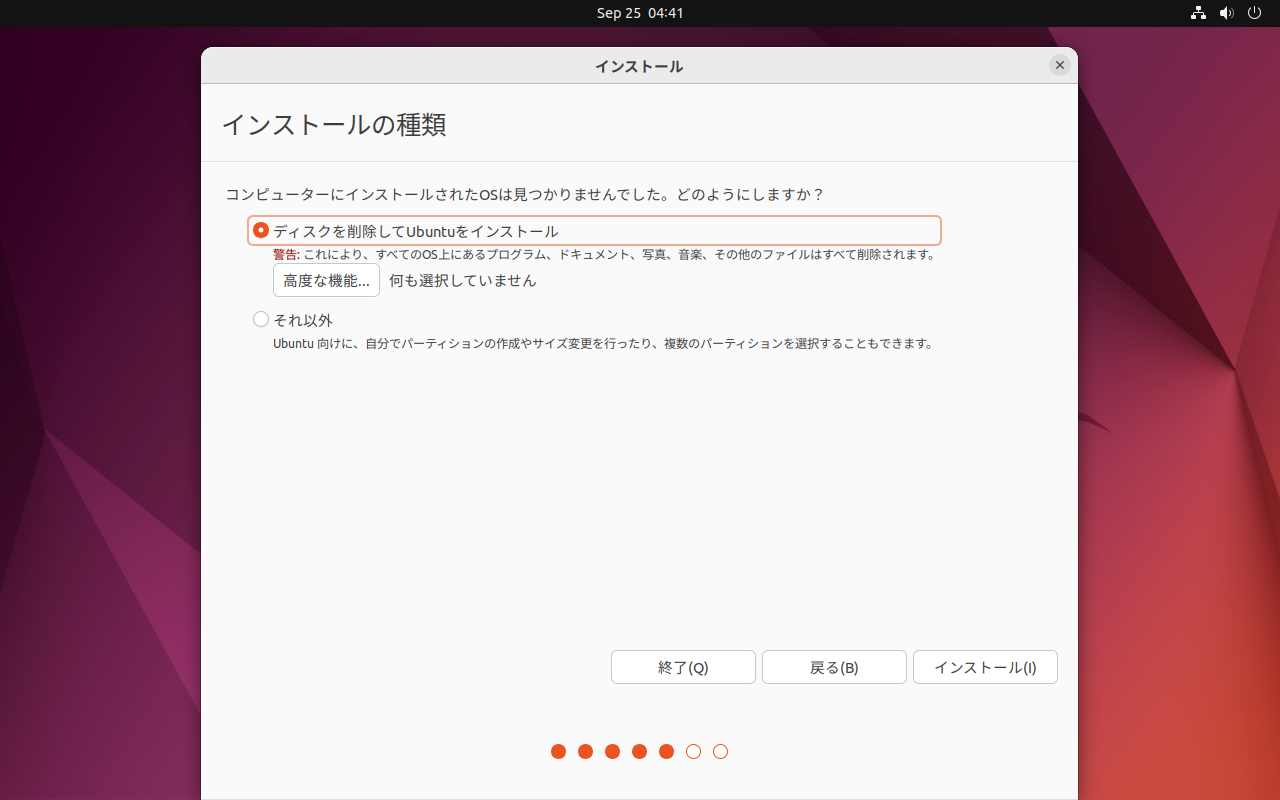Close the installer window with X button
The width and height of the screenshot is (1280, 800).
tap(1060, 65)
